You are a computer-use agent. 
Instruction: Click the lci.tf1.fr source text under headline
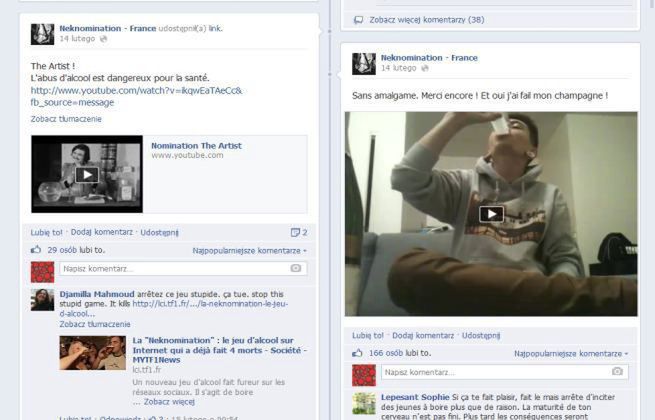(147, 370)
